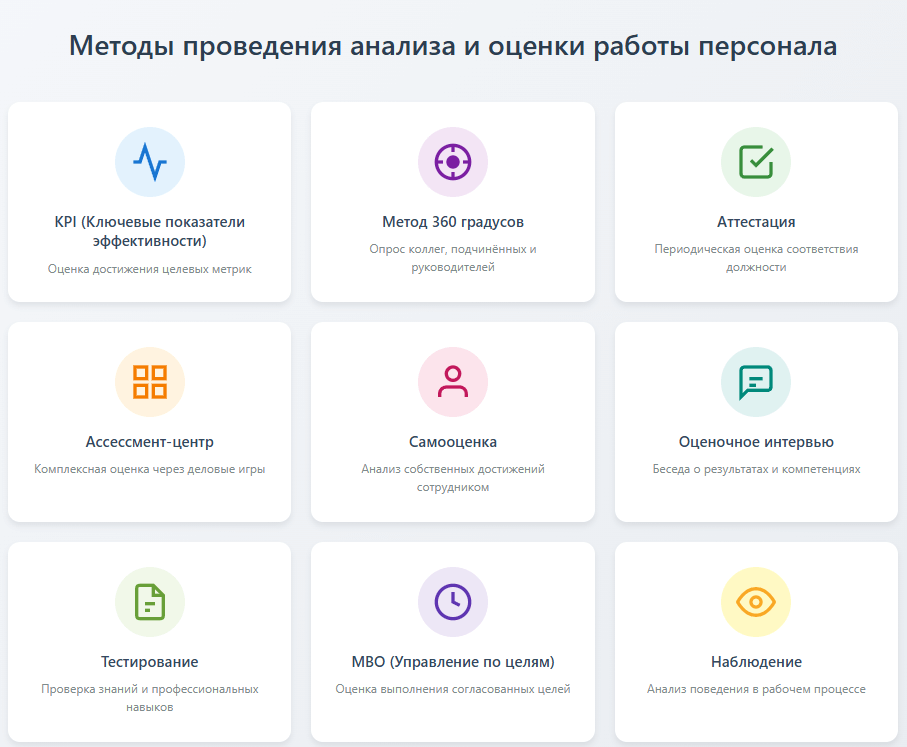Click description "Оценка достижения целевых метрик"
The height and width of the screenshot is (747, 907).
(x=150, y=269)
